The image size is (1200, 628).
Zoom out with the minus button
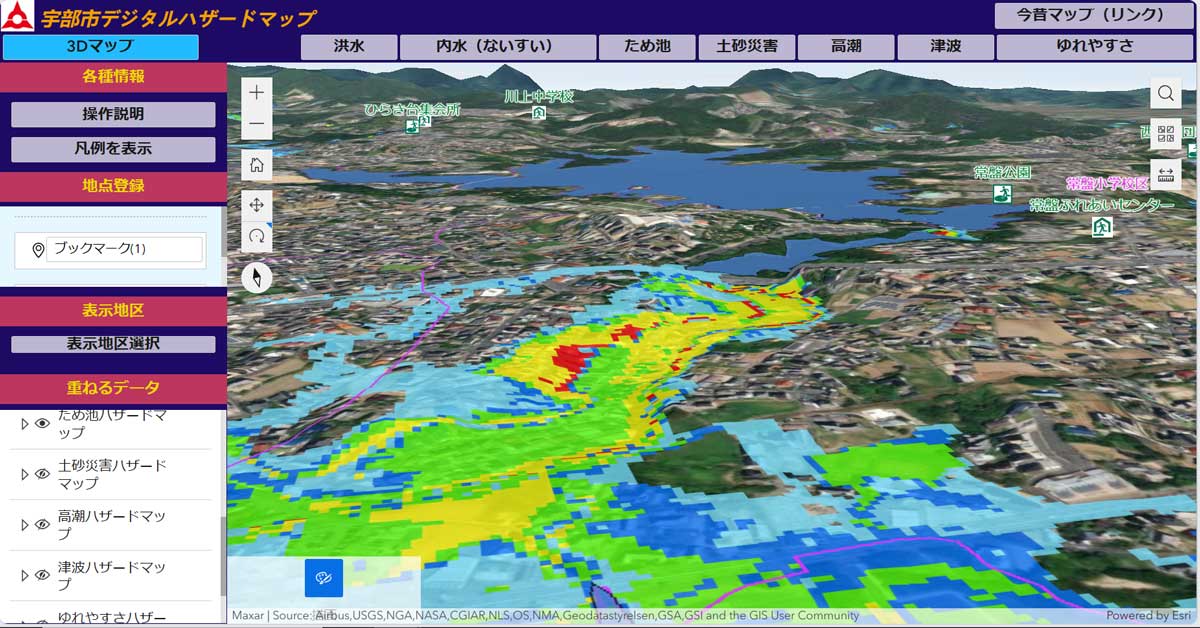(x=257, y=124)
